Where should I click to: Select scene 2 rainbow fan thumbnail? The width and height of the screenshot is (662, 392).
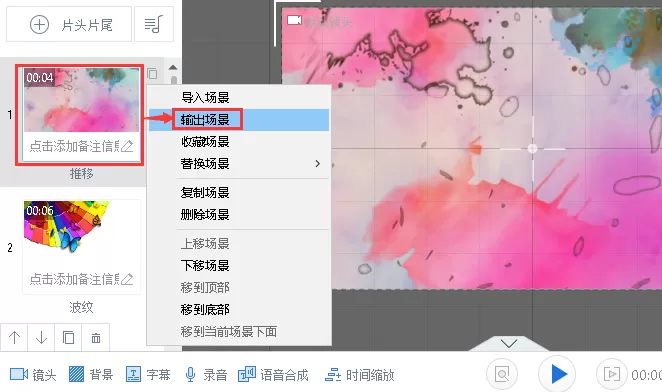coord(81,233)
